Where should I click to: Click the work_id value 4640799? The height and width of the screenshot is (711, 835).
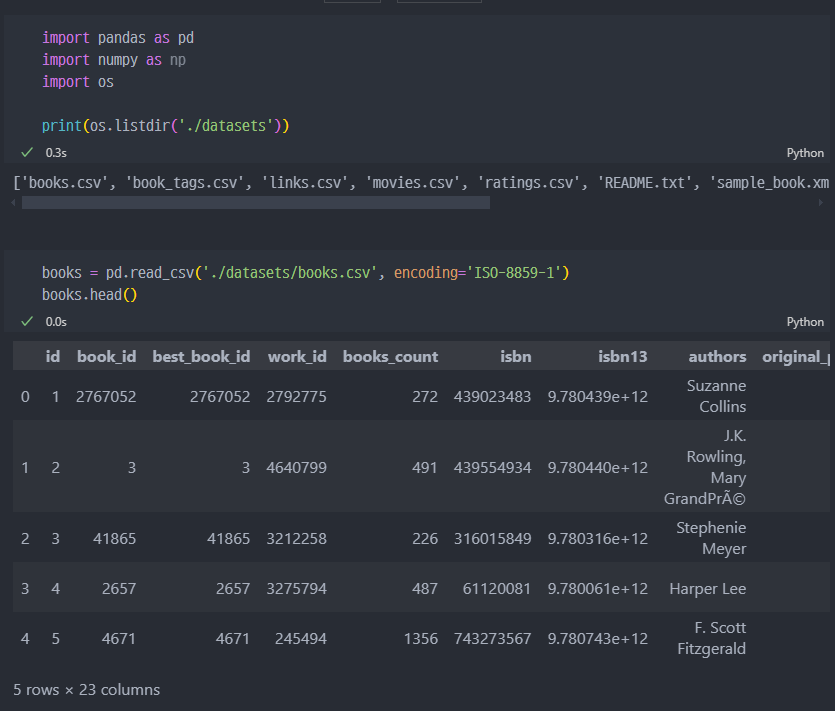[296, 468]
